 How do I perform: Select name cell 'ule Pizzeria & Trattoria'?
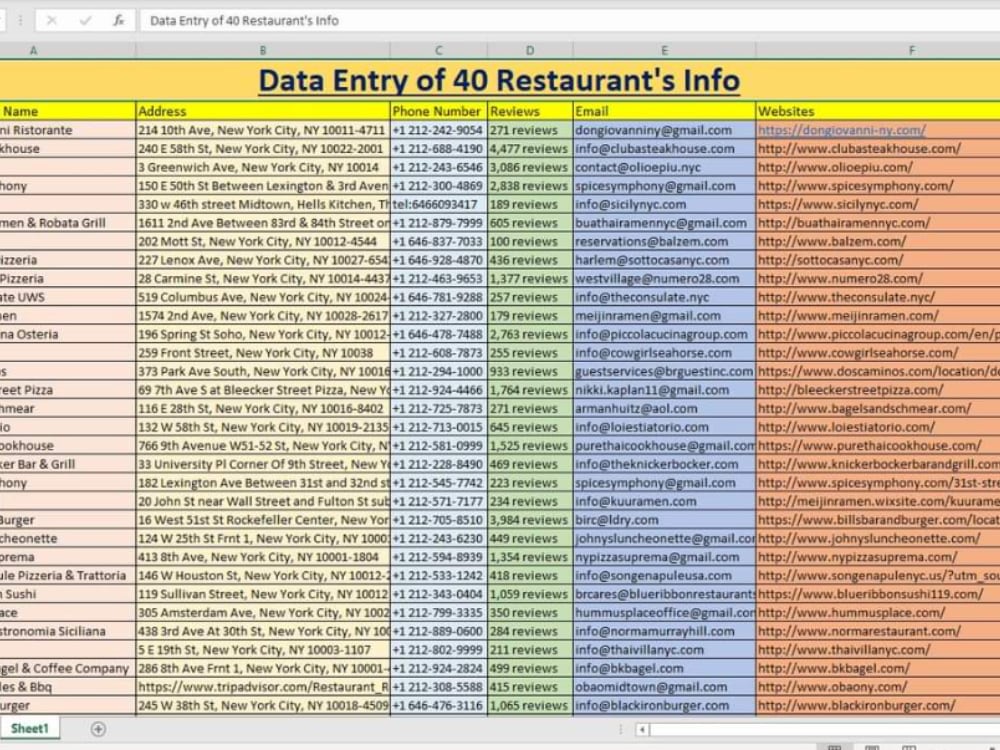(x=68, y=575)
